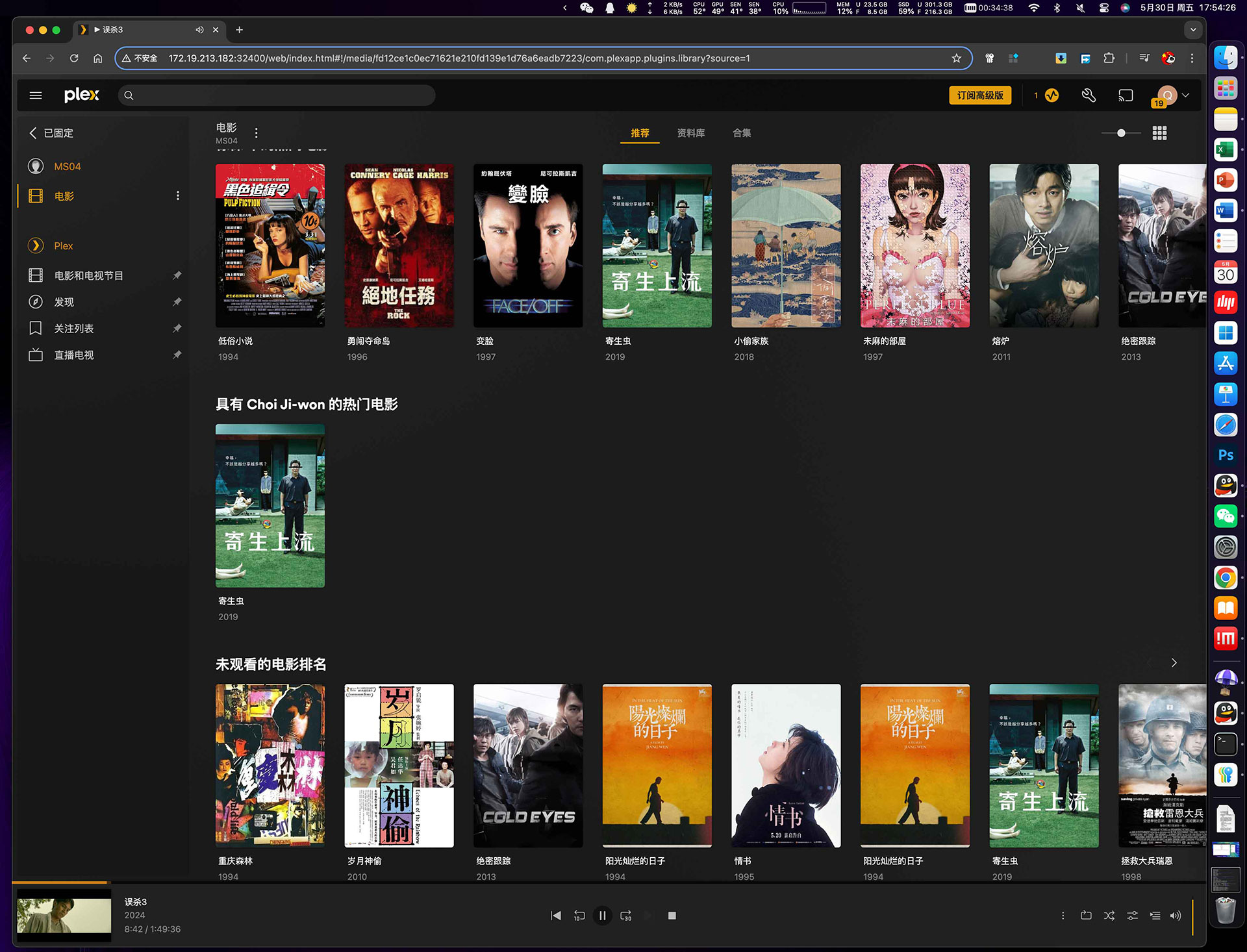Select the 合集 tab
This screenshot has height=952, width=1247.
point(742,133)
